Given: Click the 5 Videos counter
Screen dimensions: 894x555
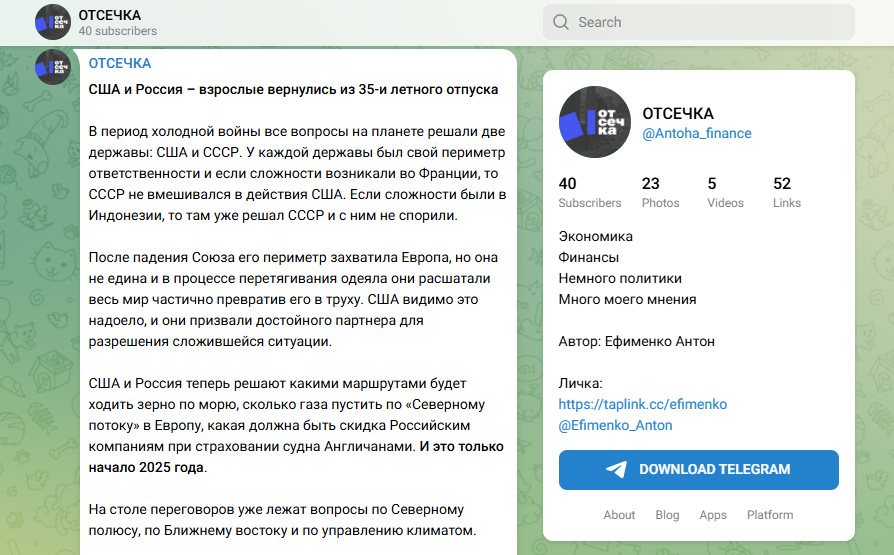Looking at the screenshot, I should (x=725, y=192).
